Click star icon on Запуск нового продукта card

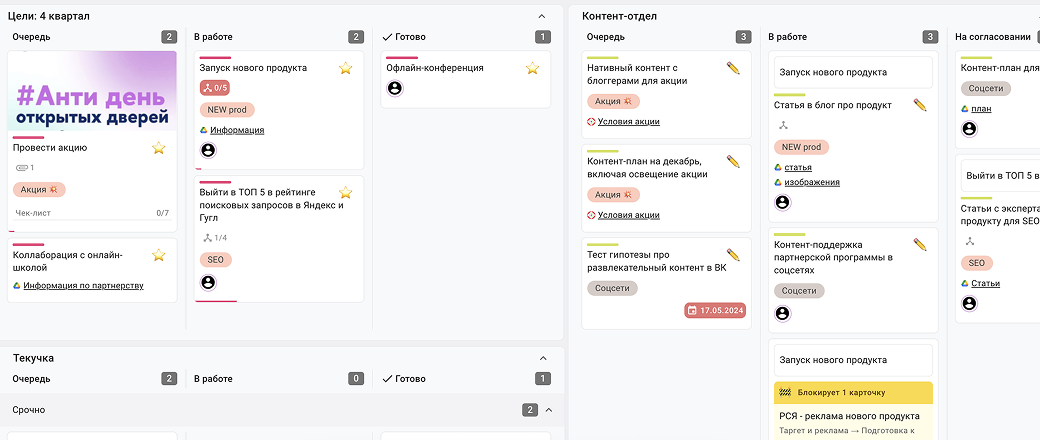point(345,68)
